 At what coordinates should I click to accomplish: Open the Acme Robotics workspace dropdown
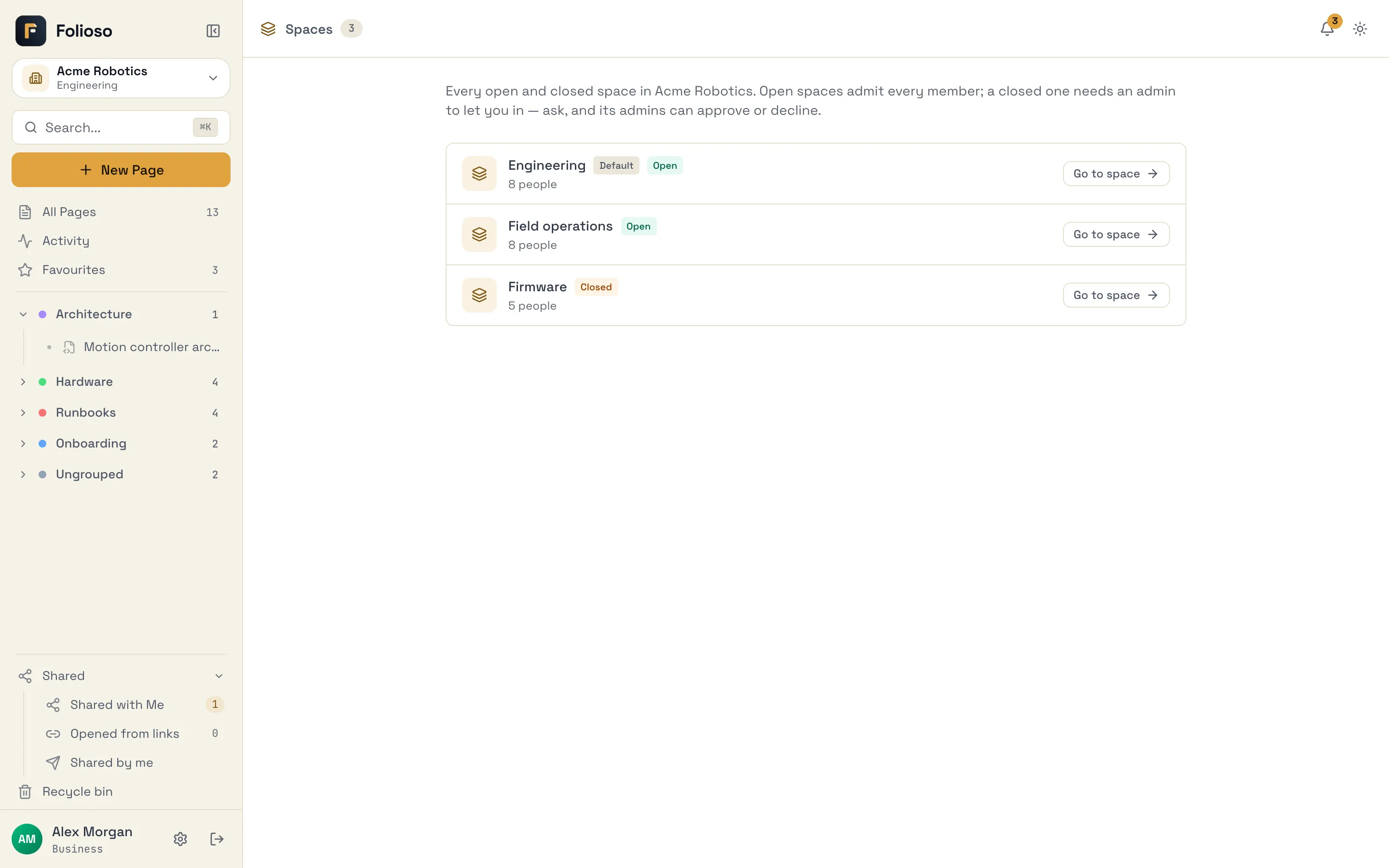(121, 78)
